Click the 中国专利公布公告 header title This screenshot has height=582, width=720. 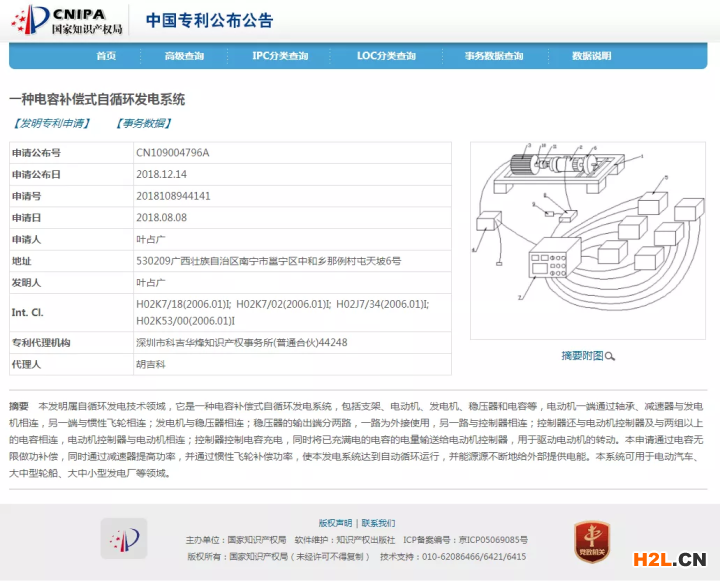tap(209, 21)
